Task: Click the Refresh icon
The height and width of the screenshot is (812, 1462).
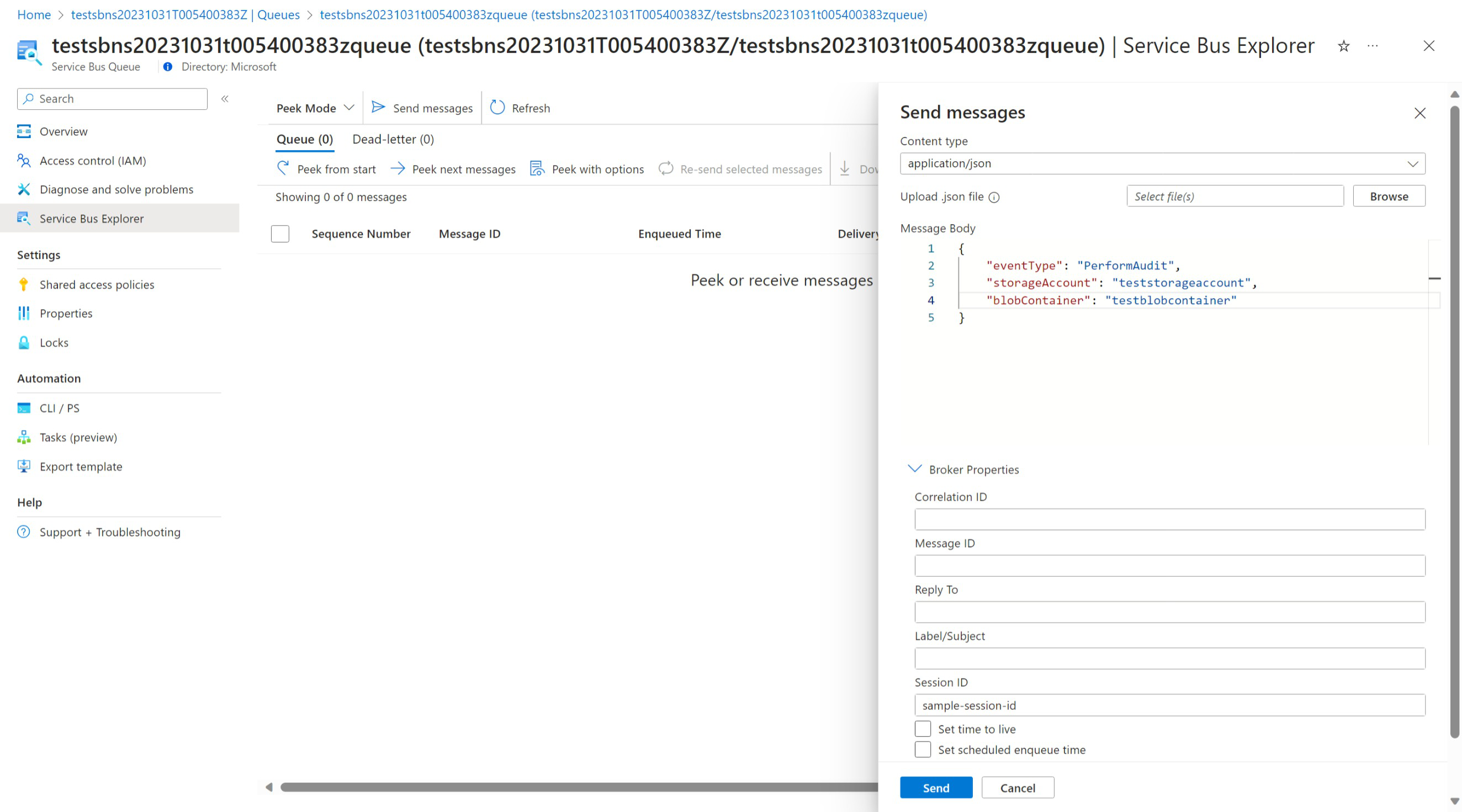Action: pyautogui.click(x=497, y=107)
